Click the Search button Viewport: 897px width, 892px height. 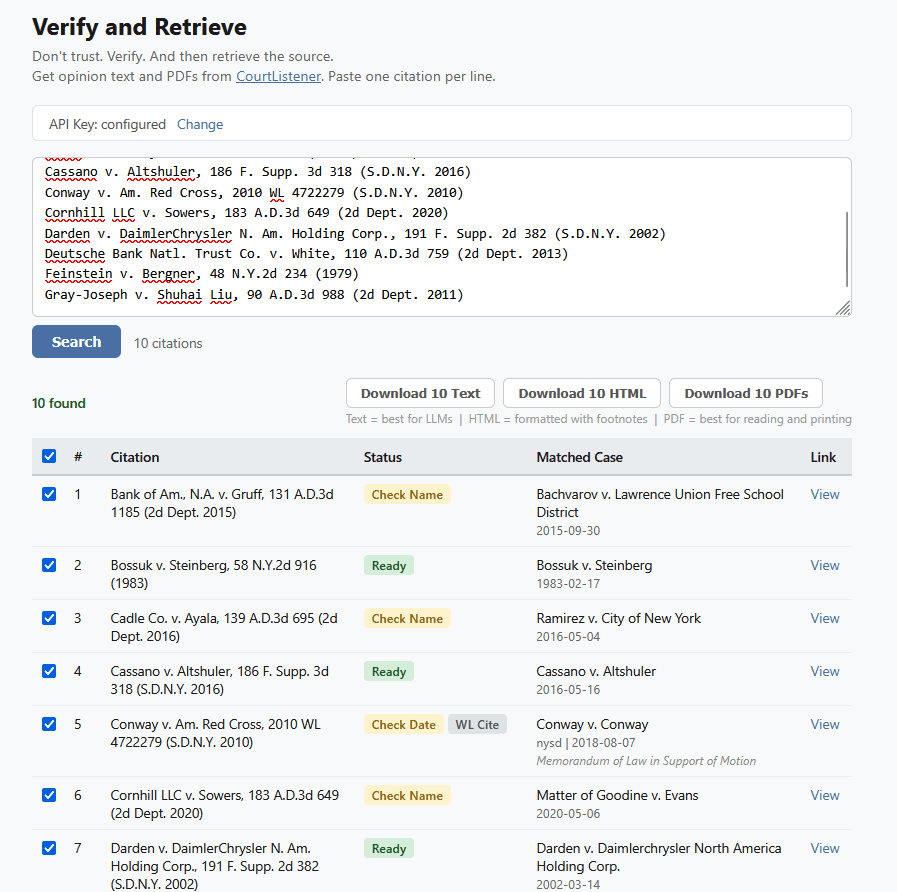pos(76,342)
